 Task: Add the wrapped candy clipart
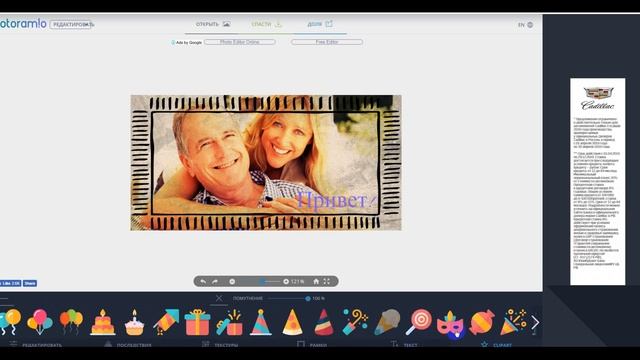482,322
